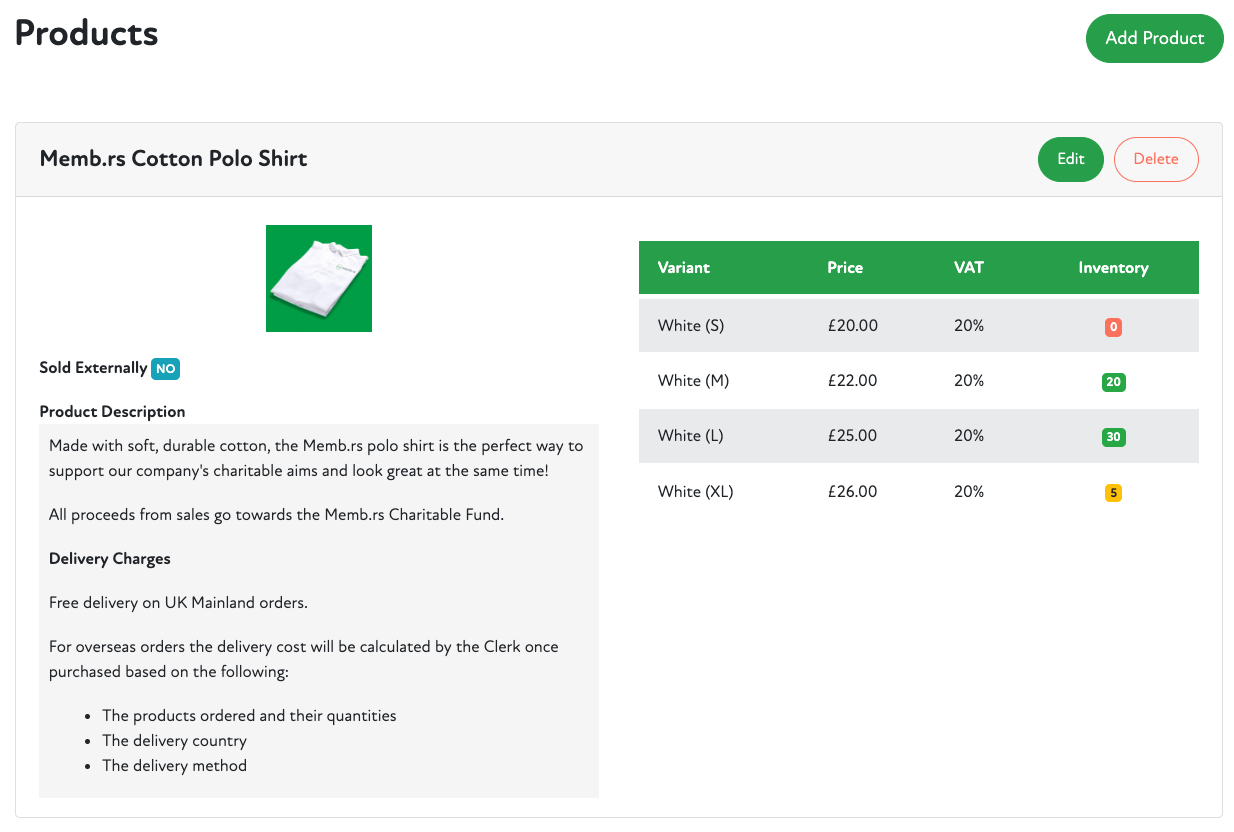Select the White (L) variant row
Viewport: 1234px width, 832px height.
point(691,436)
